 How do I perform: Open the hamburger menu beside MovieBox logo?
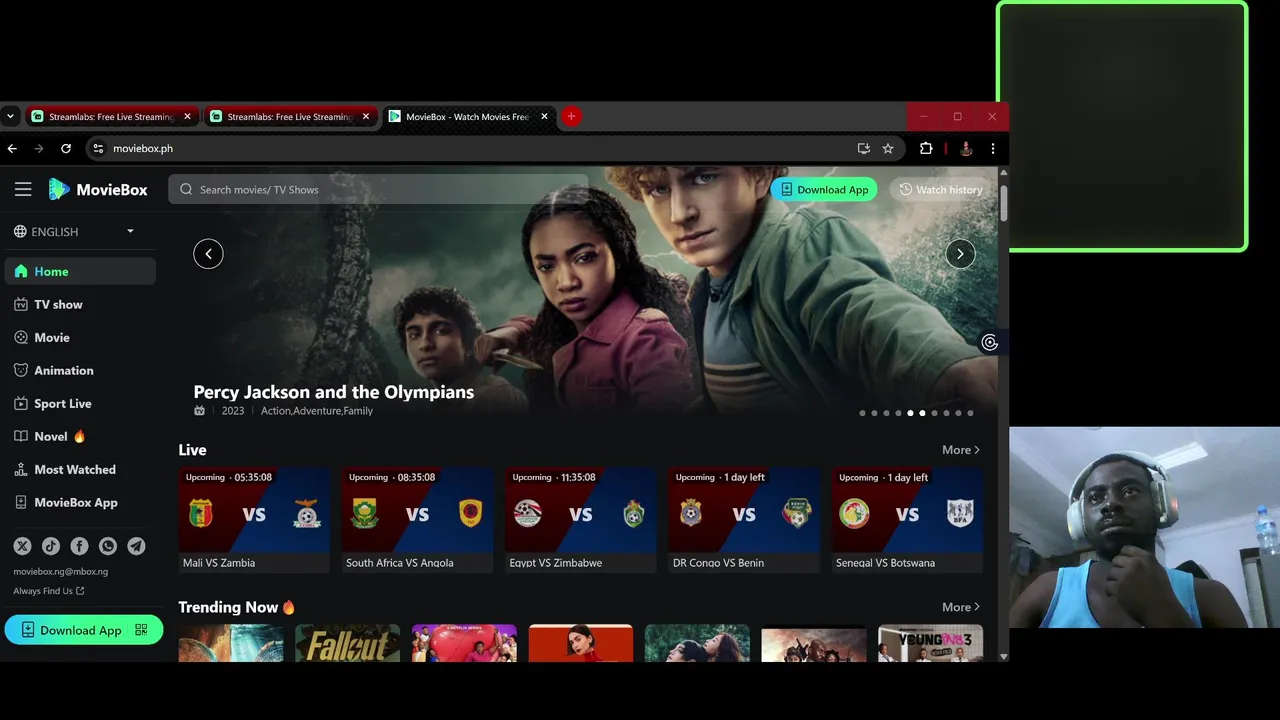23,189
